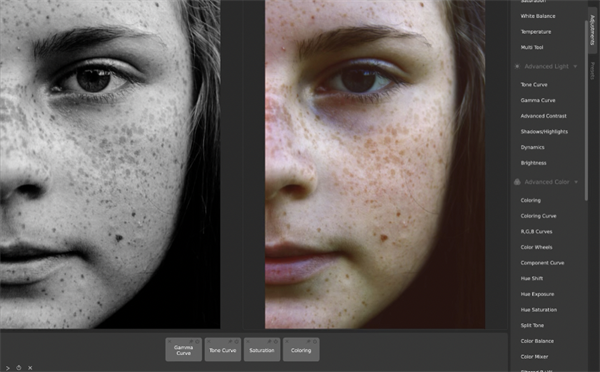Click the sun icon beside Advanced Light
The image size is (600, 372).
[517, 67]
